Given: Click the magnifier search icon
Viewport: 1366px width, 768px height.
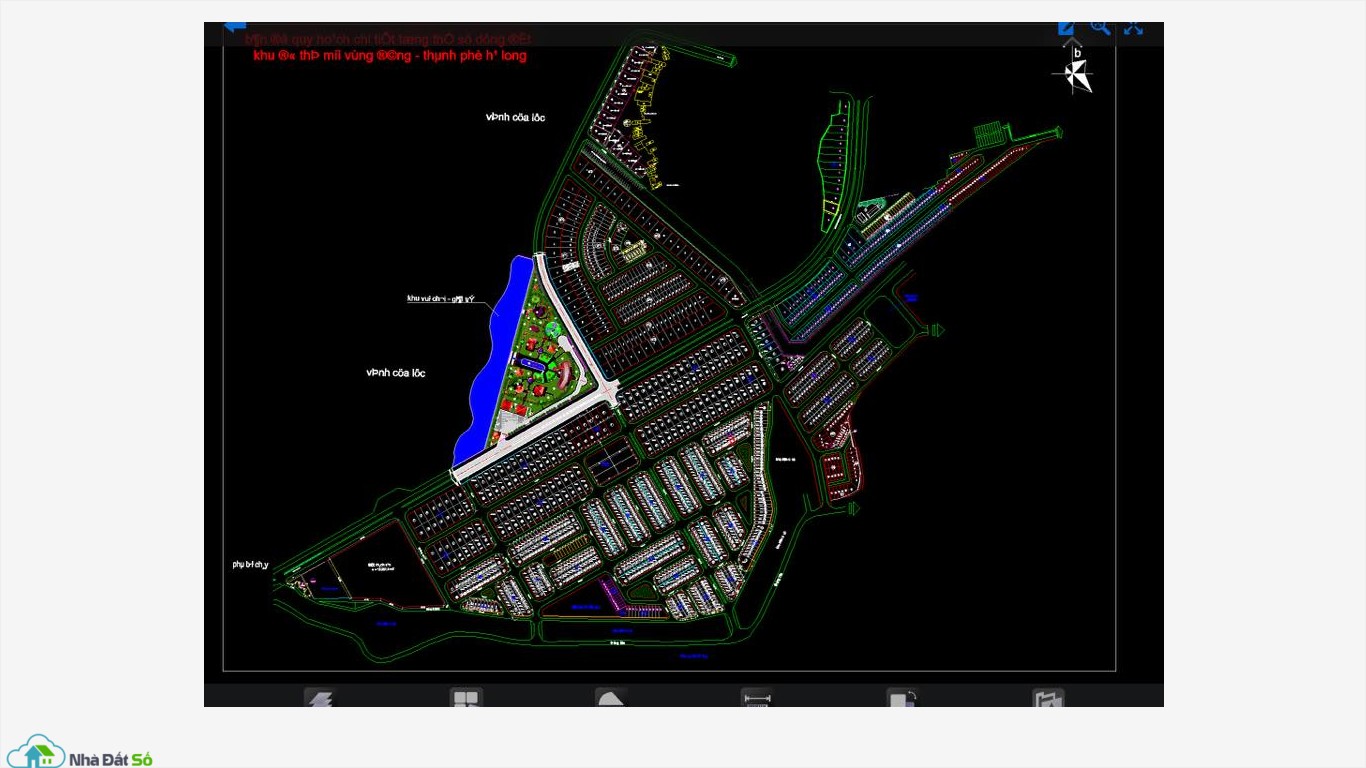Looking at the screenshot, I should (x=1100, y=28).
